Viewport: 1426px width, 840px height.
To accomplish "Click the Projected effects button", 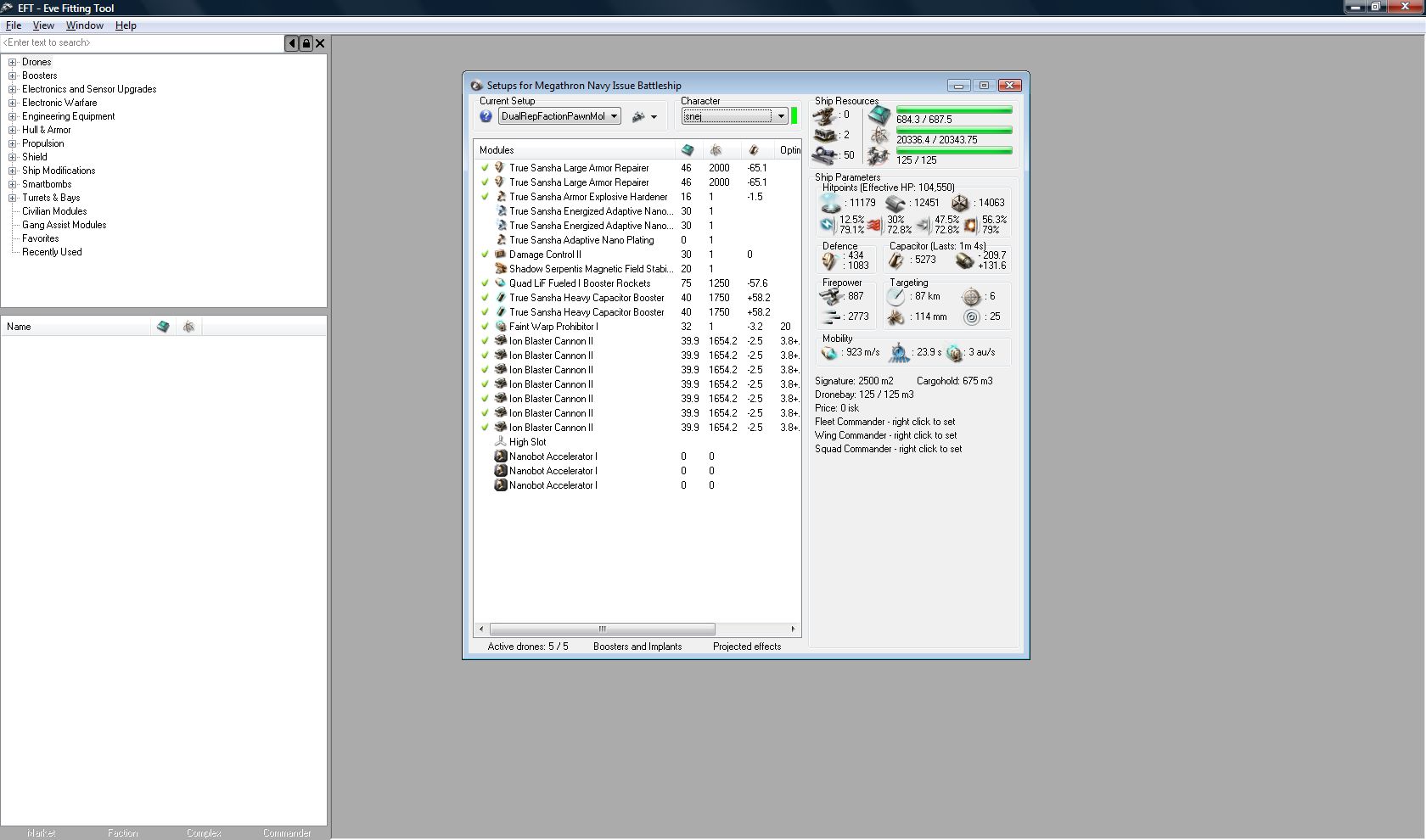I will click(x=746, y=647).
